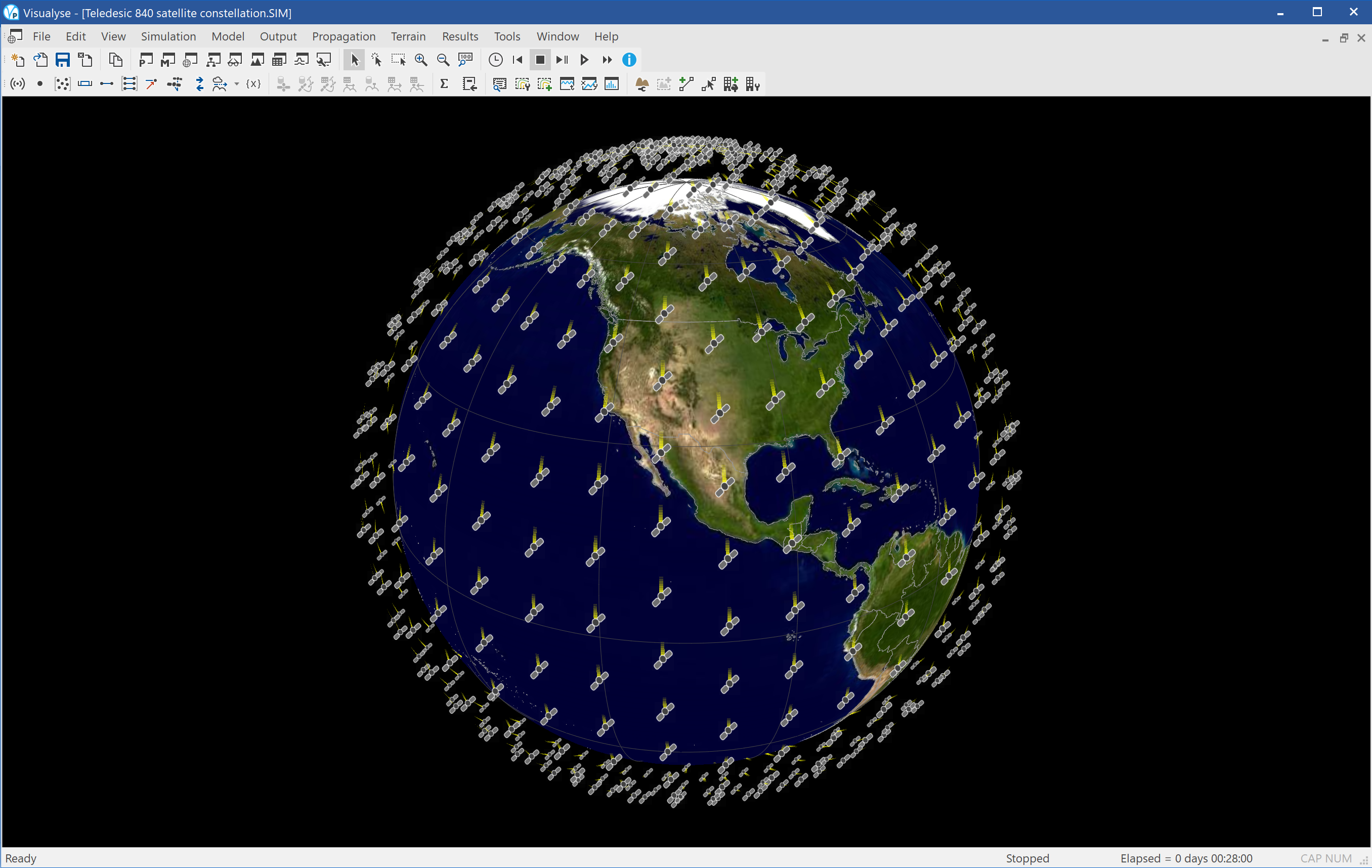Viewport: 1372px width, 868px height.
Task: Click the building green plus tree icon
Action: [731, 84]
